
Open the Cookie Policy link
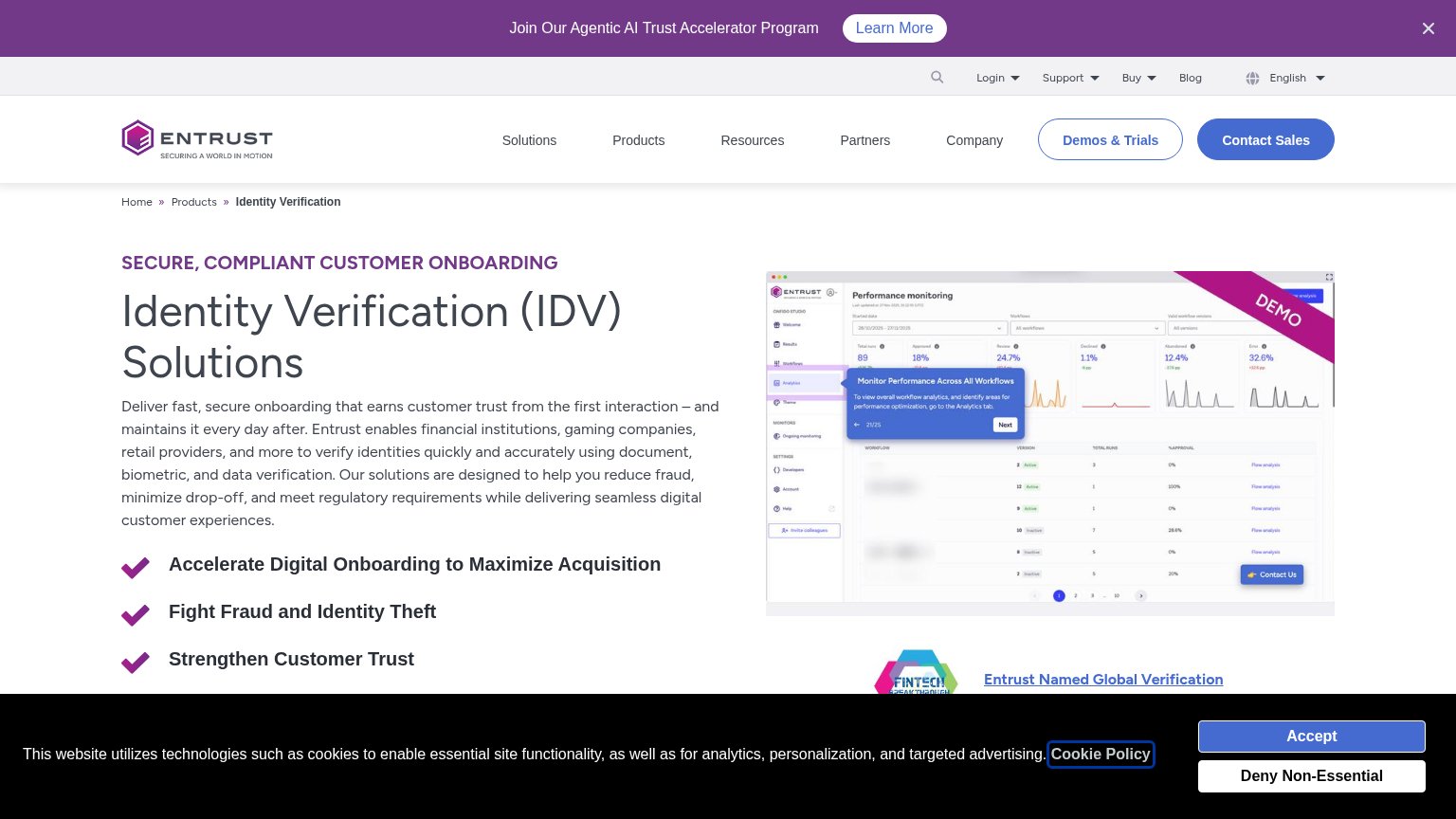pos(1101,755)
